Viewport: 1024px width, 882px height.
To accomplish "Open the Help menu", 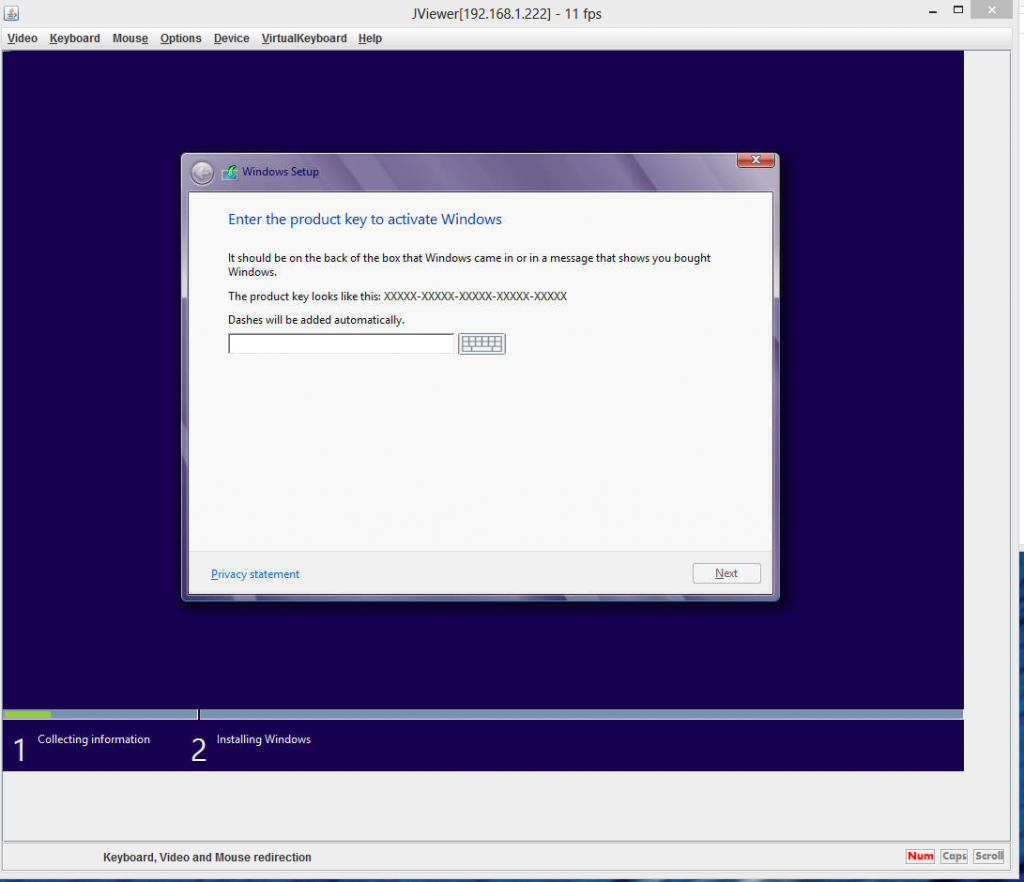I will tap(370, 39).
